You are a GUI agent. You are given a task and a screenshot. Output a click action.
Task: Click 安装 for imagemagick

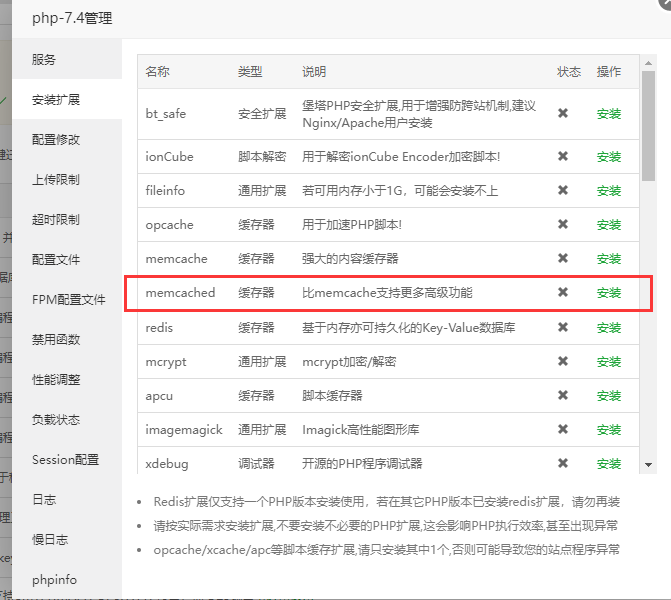point(609,430)
